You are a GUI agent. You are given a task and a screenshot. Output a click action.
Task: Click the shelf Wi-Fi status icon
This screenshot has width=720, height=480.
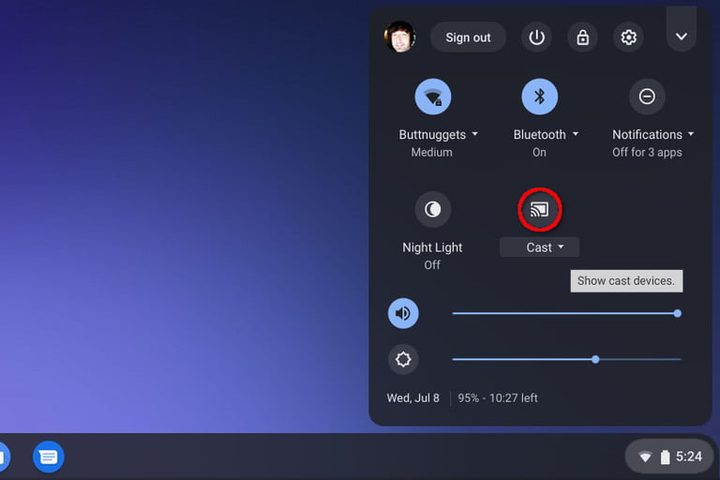pos(645,457)
